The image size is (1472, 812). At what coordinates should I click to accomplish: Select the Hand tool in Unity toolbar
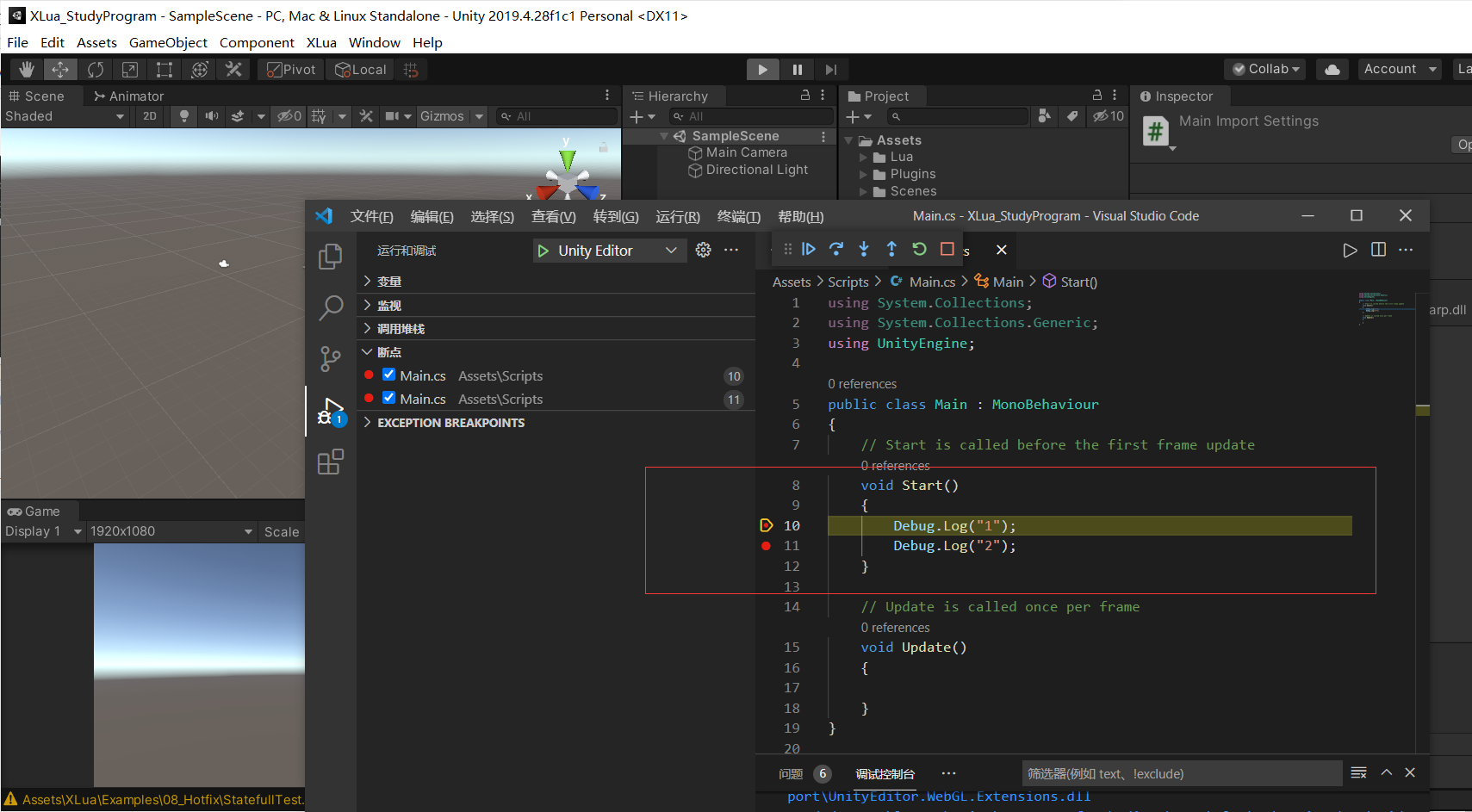coord(26,69)
